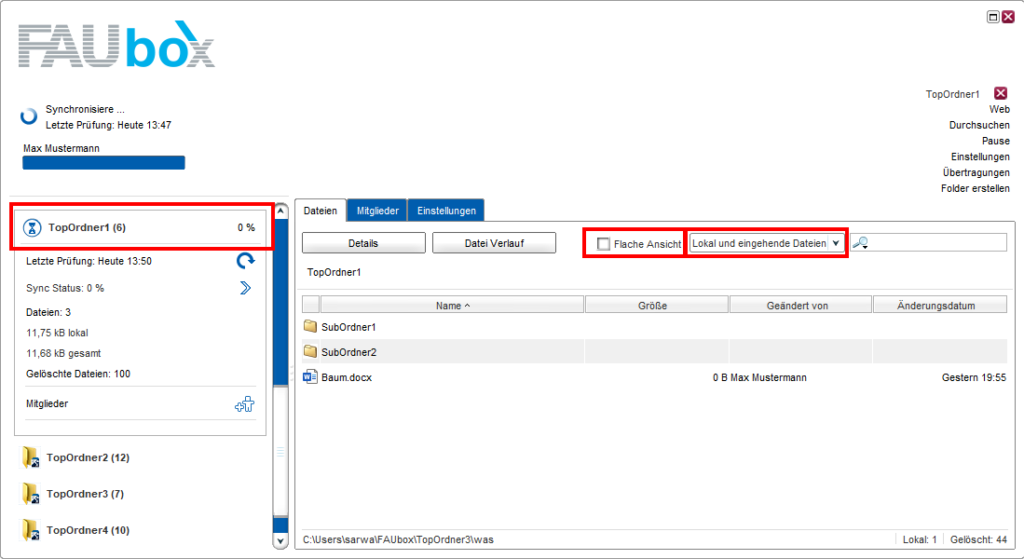Click the Baum.docx Word document icon

coord(310,378)
